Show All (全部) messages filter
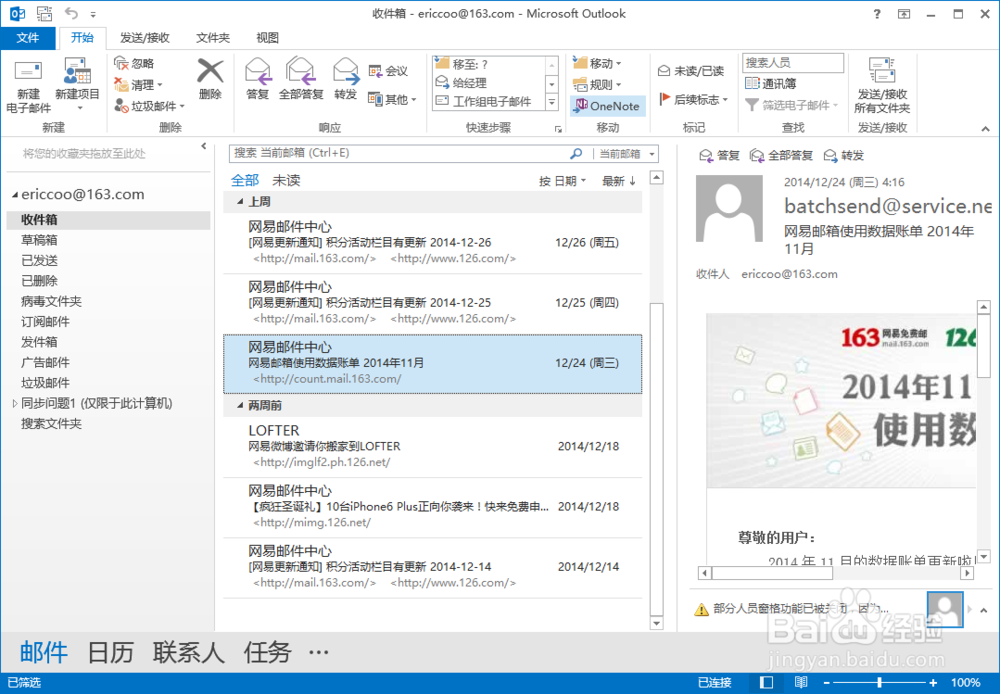Viewport: 1000px width, 694px height. point(245,181)
